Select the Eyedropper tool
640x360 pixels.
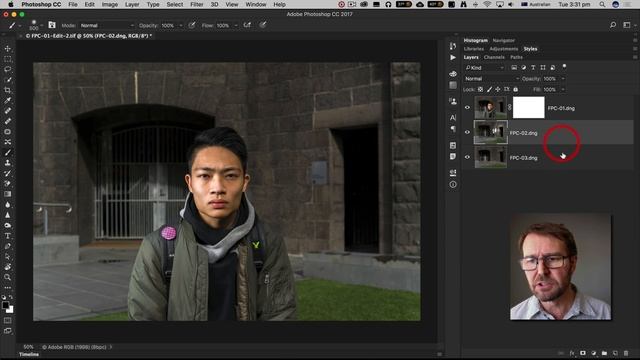(8, 100)
